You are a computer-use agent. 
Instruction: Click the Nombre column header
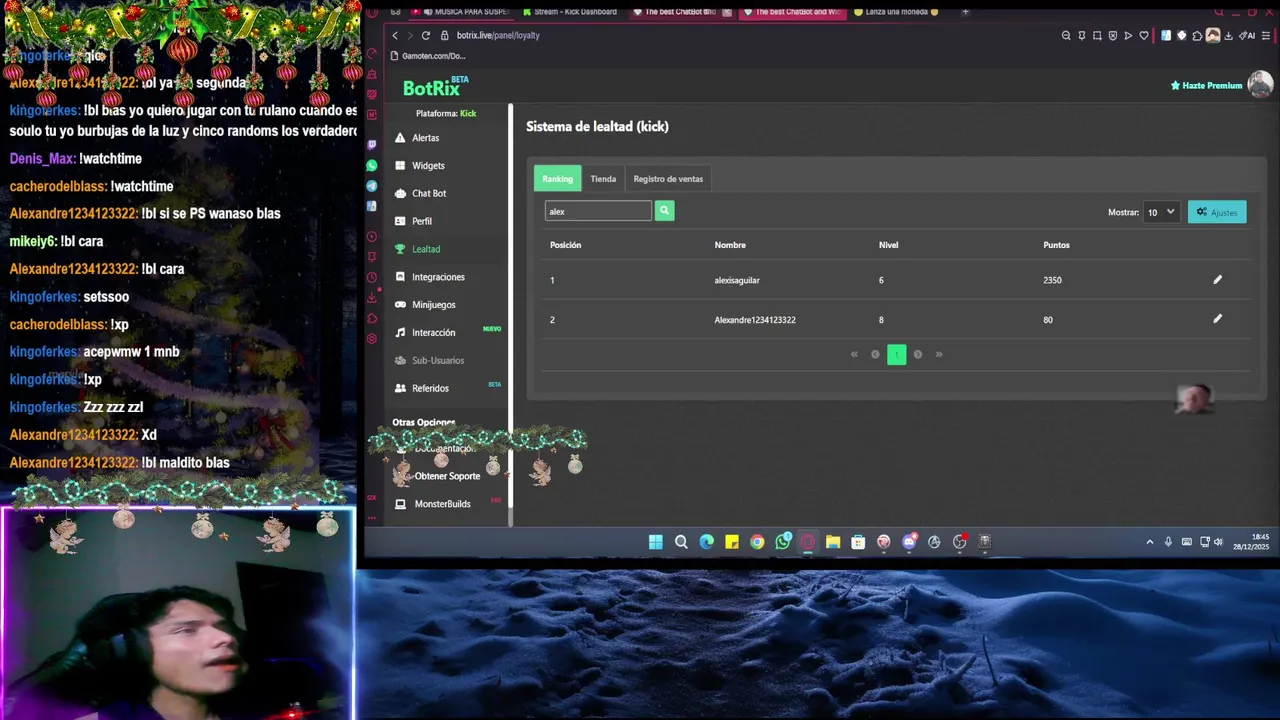[730, 245]
